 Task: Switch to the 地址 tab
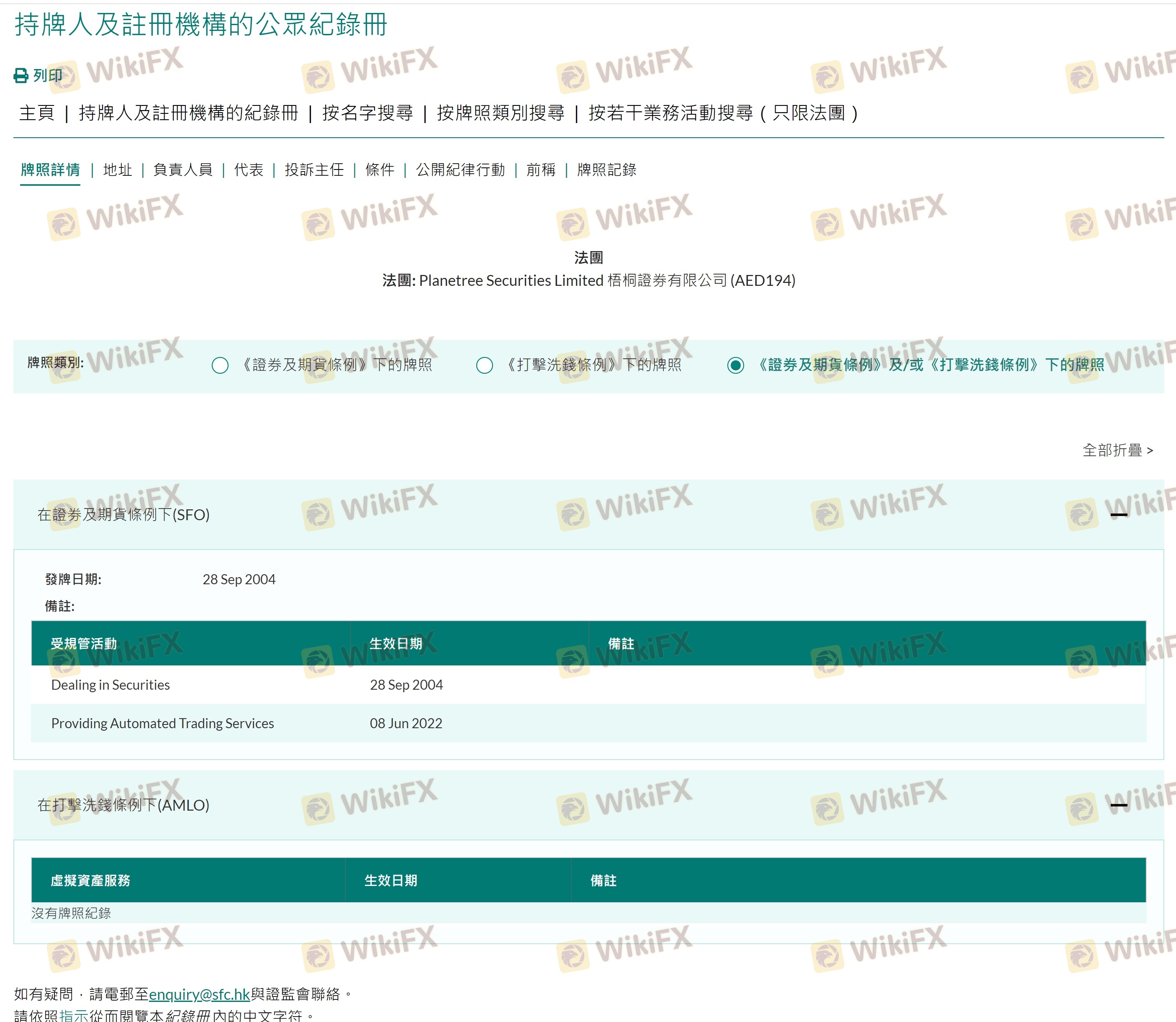[118, 170]
